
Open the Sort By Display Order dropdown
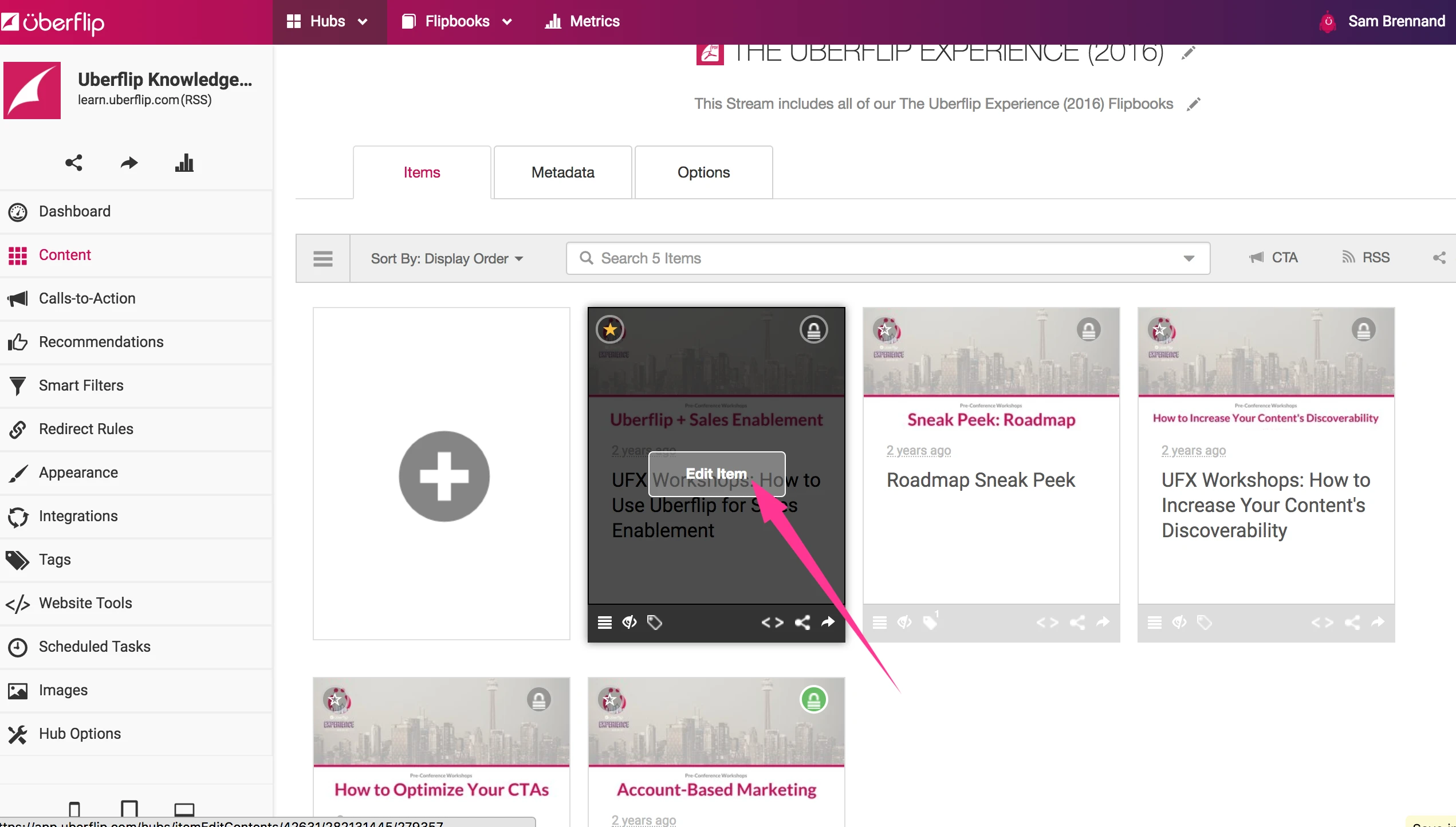tap(447, 258)
